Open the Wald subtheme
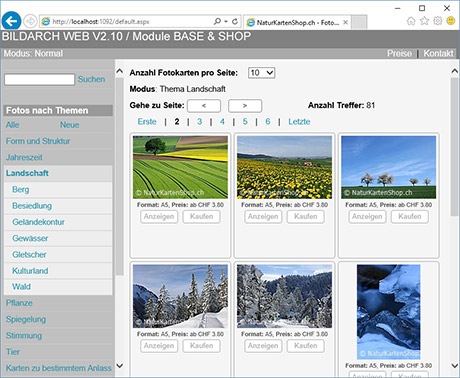460x378 pixels. 21,287
